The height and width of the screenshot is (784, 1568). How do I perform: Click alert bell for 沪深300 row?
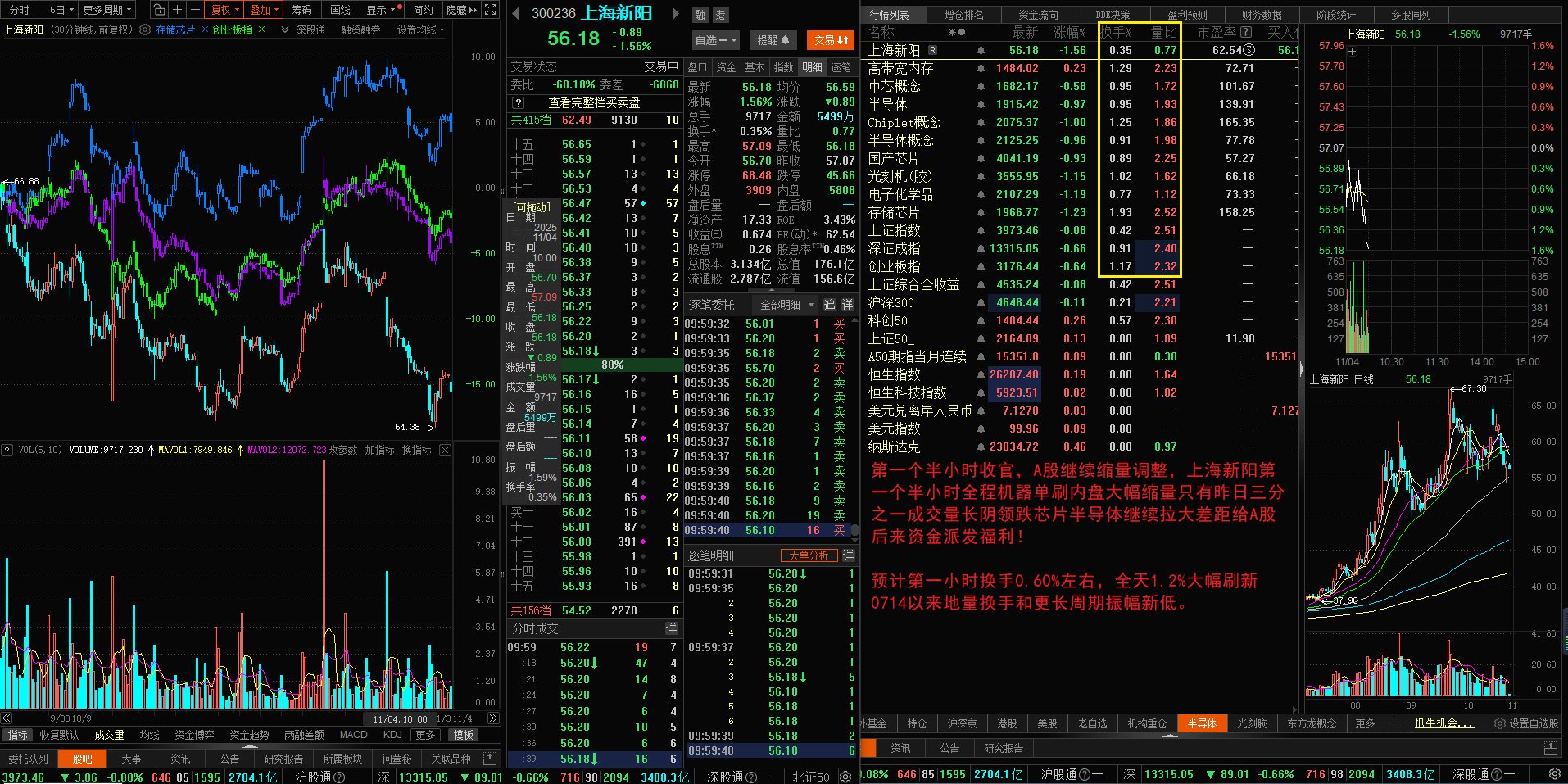[981, 303]
